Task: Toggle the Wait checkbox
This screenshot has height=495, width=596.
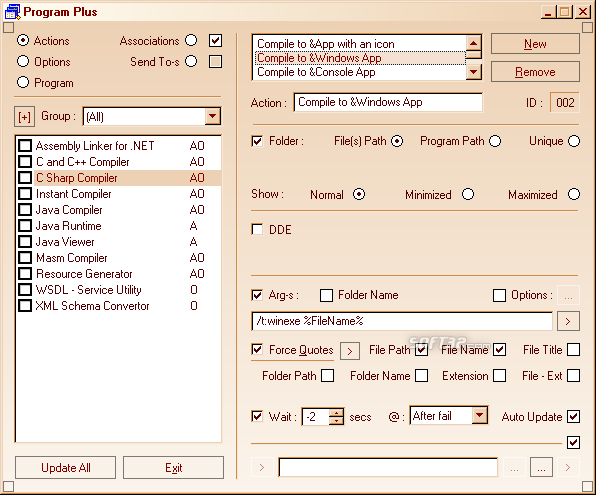Action: (x=257, y=416)
